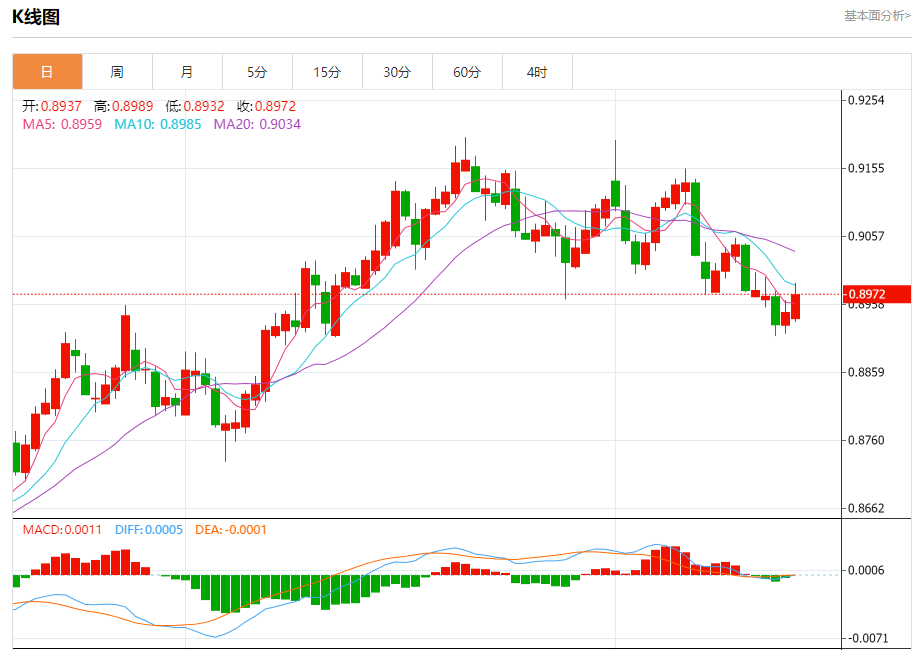Image resolution: width=915 pixels, height=650 pixels.
Task: Click the MA20: 0.9034 legend
Action: pyautogui.click(x=257, y=124)
